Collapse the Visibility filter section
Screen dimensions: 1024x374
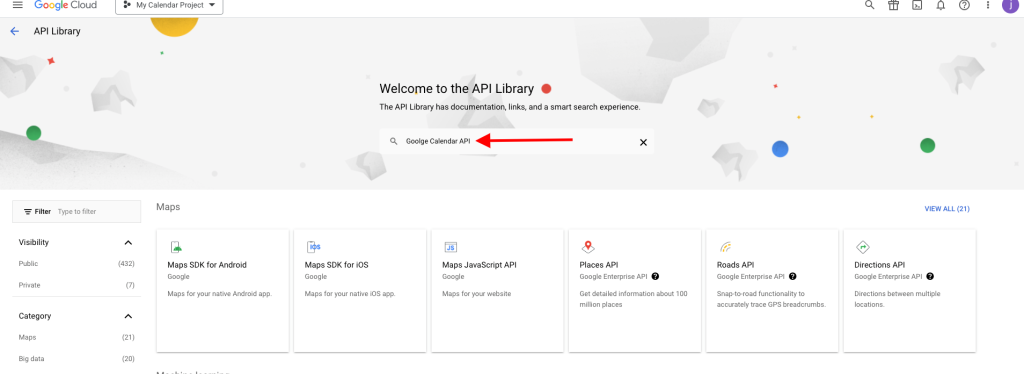pyautogui.click(x=128, y=243)
